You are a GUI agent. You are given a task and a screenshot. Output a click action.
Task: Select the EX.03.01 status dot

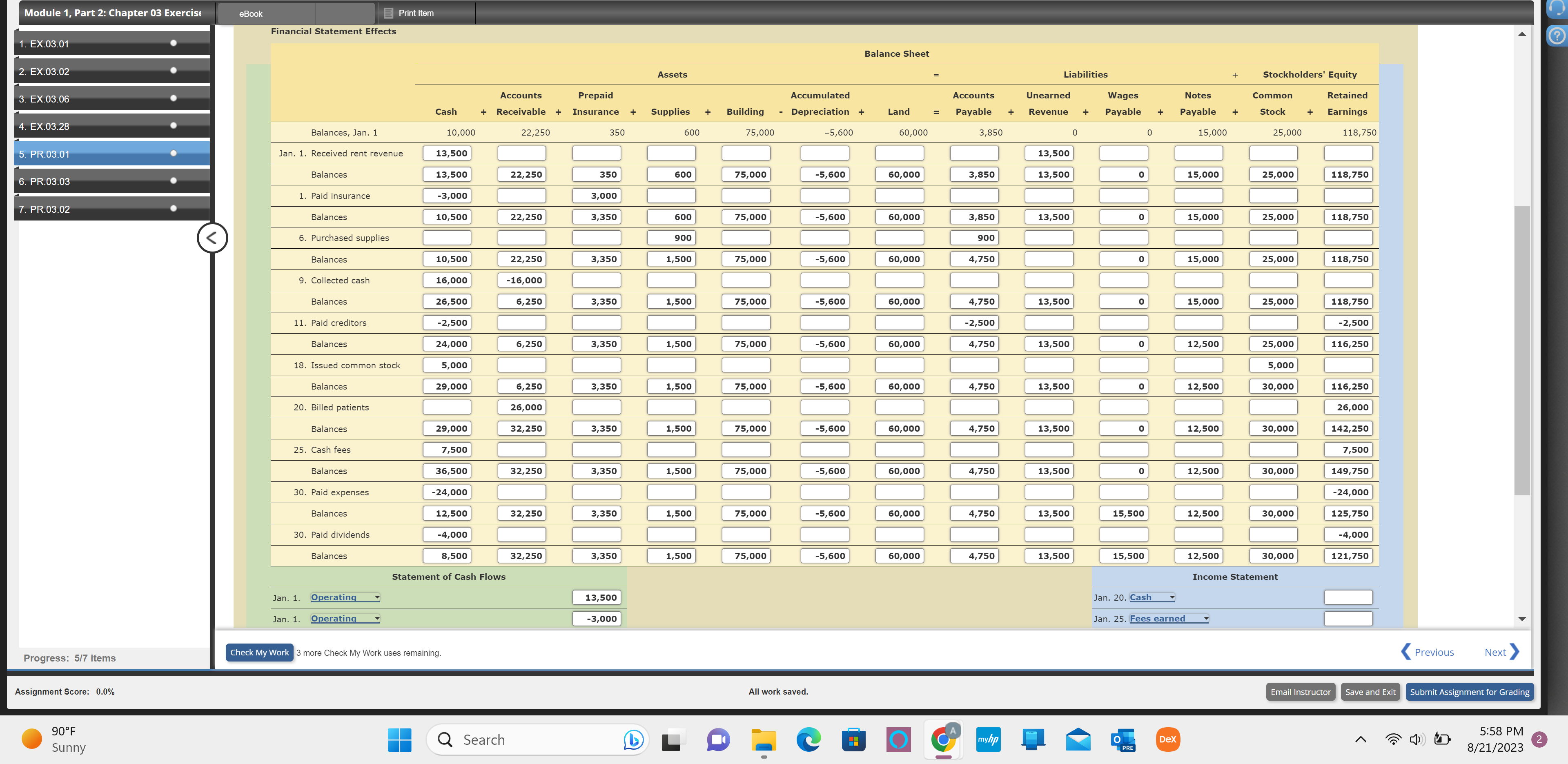click(174, 43)
